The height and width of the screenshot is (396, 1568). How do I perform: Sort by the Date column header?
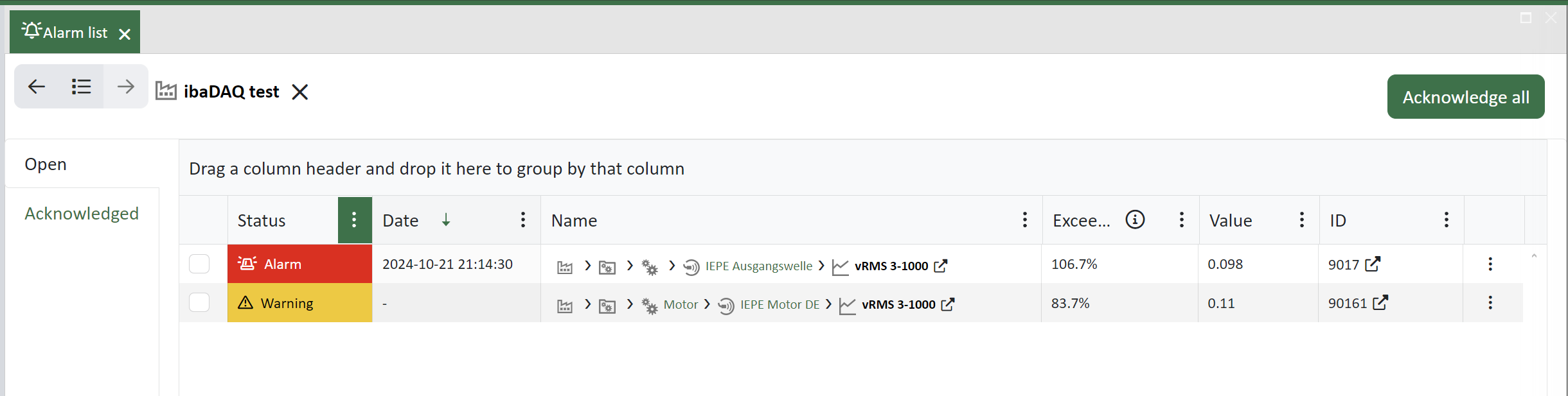coord(400,221)
